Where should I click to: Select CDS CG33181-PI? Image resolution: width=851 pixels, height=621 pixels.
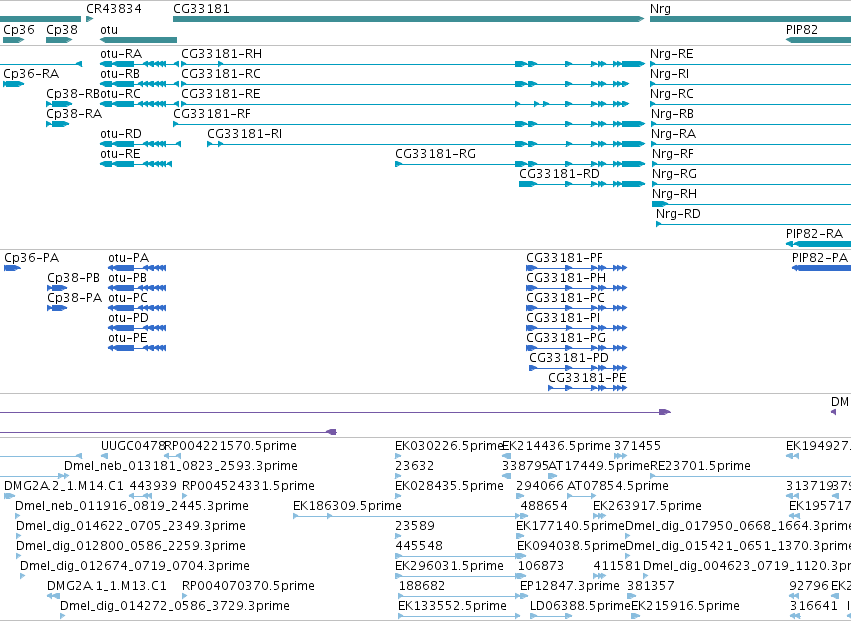(x=577, y=328)
